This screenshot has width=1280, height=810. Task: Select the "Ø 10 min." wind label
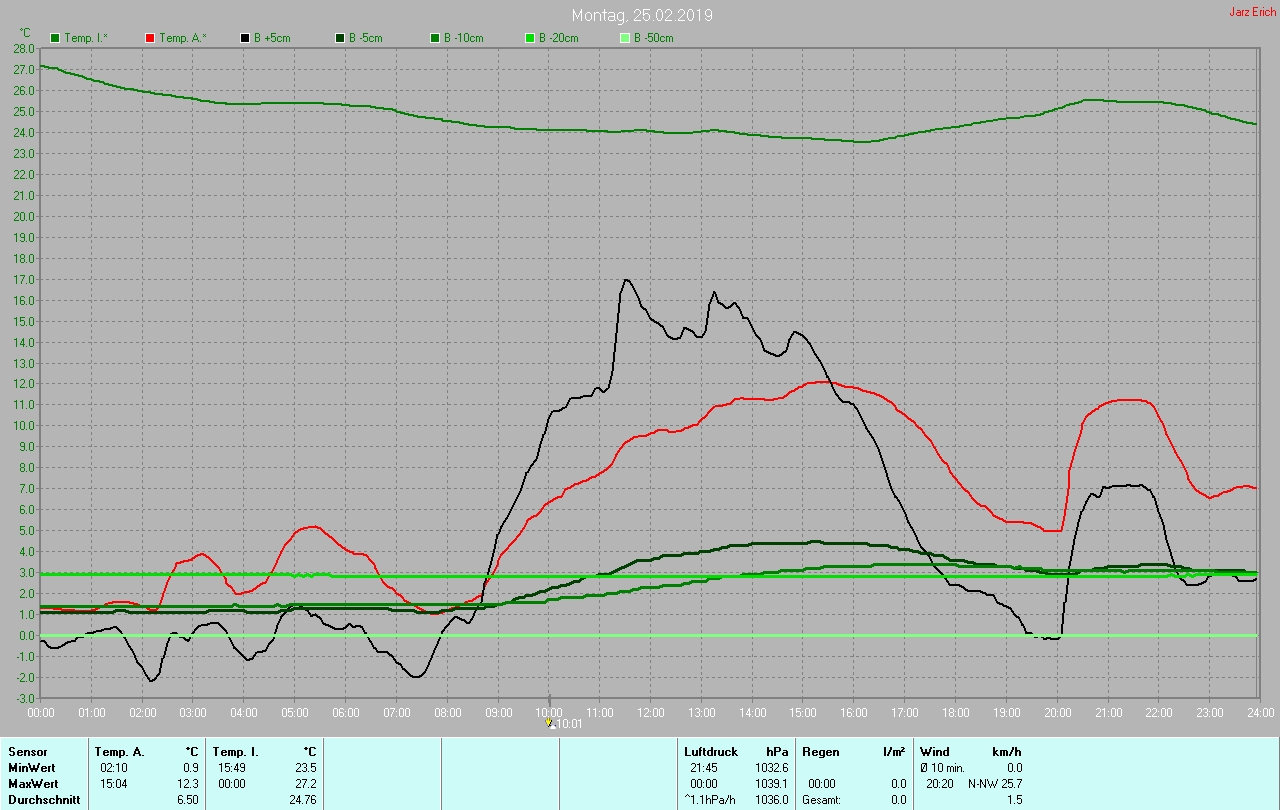point(944,768)
